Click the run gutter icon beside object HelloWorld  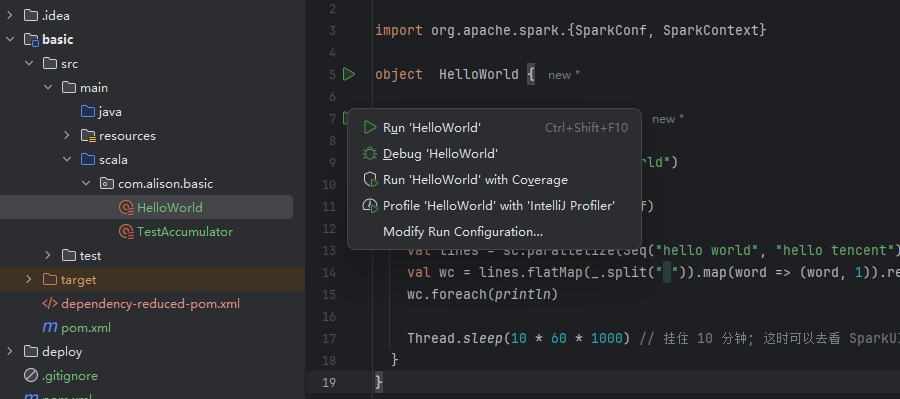[349, 74]
